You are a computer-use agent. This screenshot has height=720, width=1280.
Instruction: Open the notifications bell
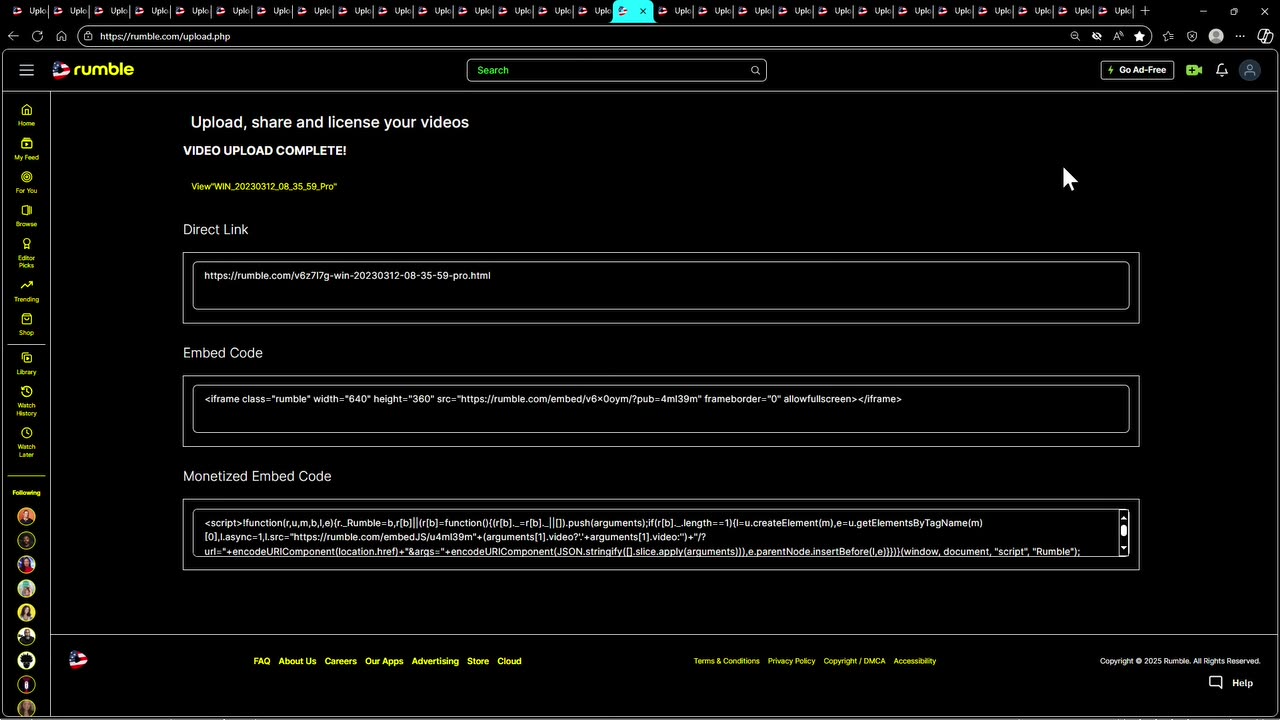pyautogui.click(x=1222, y=70)
